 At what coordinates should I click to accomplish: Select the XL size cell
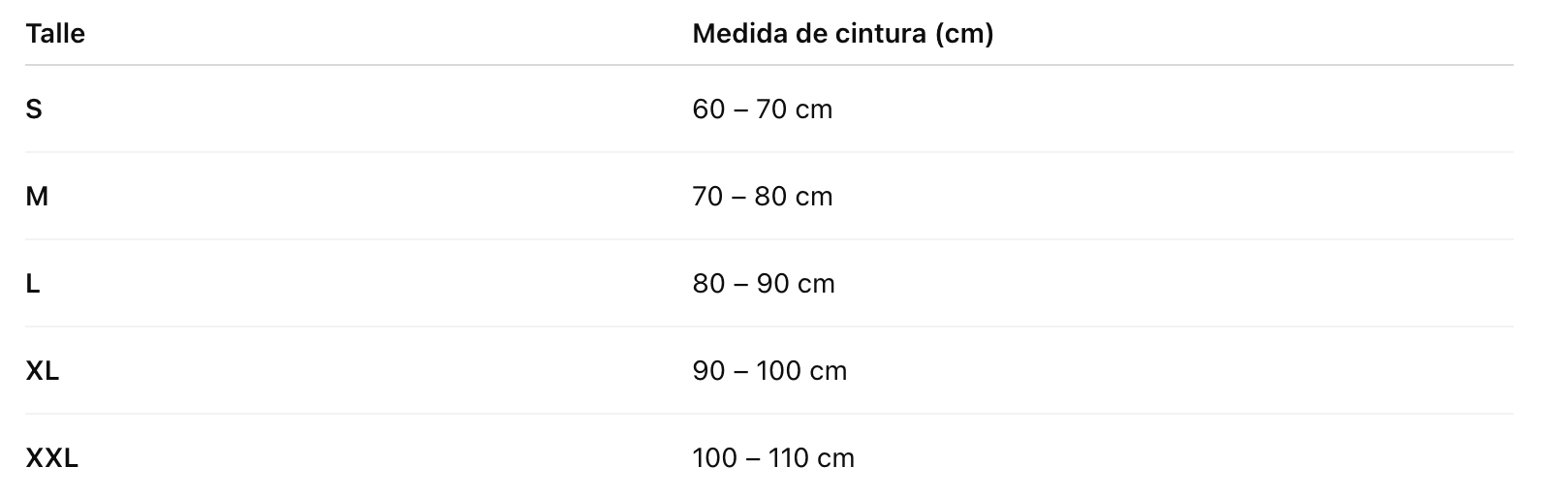tap(43, 371)
